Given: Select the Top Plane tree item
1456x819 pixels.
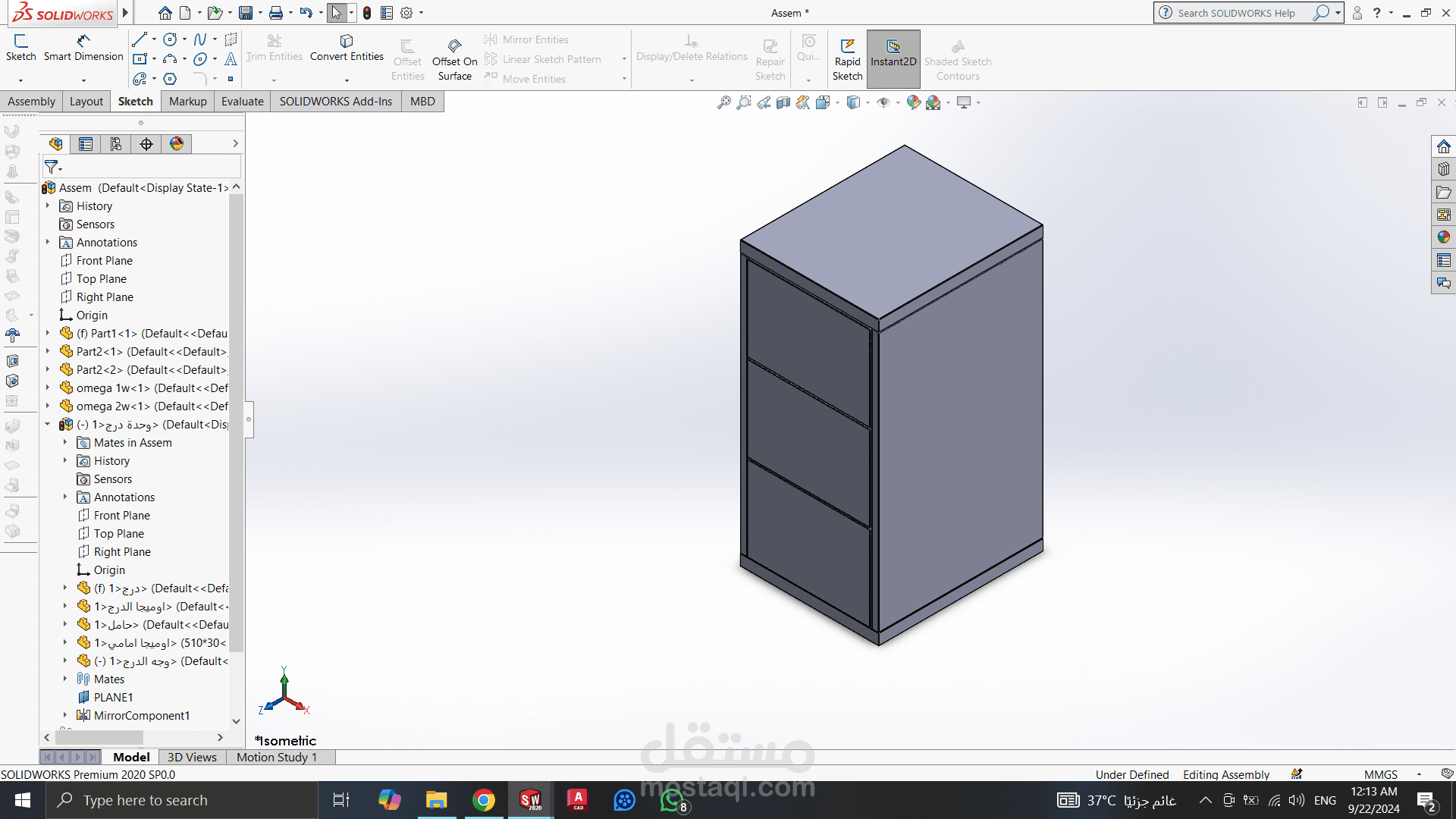Looking at the screenshot, I should click(x=101, y=279).
